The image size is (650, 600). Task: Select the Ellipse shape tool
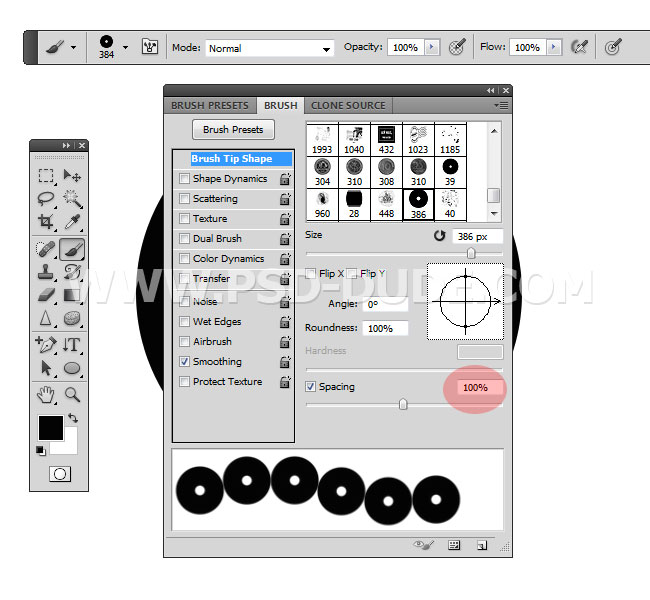coord(72,368)
